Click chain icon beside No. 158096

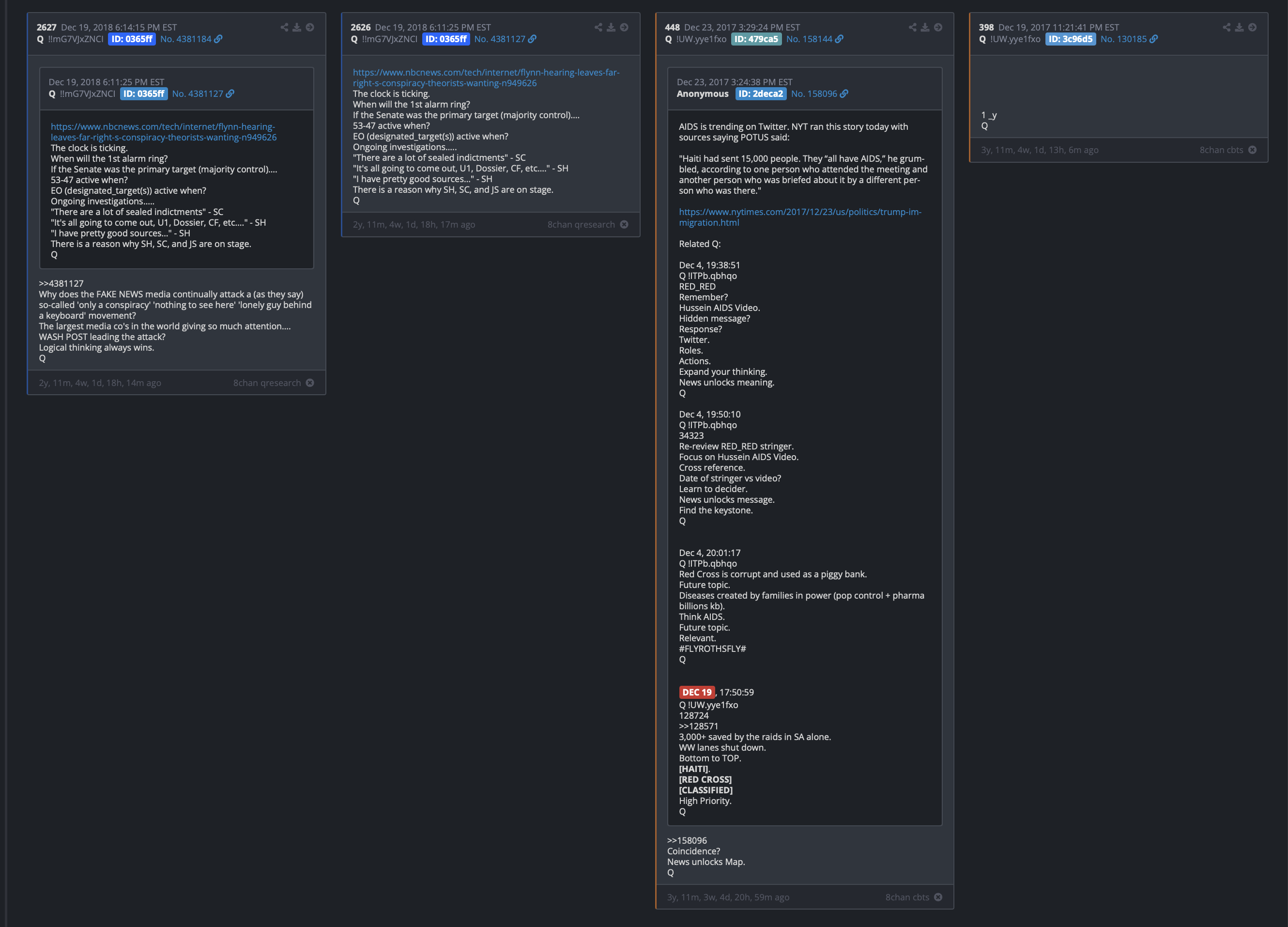(844, 94)
